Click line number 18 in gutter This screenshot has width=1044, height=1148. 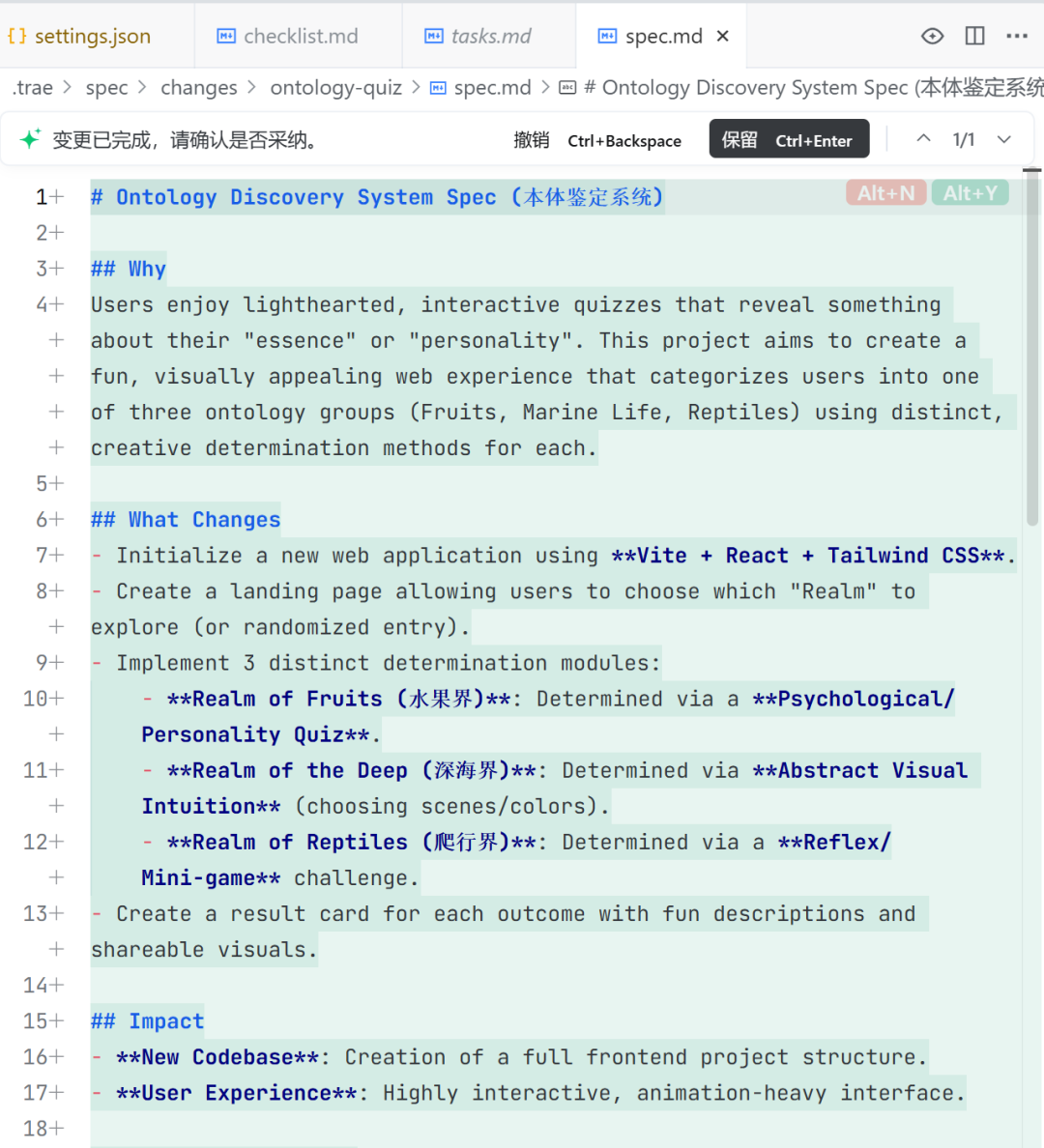pyautogui.click(x=35, y=1129)
